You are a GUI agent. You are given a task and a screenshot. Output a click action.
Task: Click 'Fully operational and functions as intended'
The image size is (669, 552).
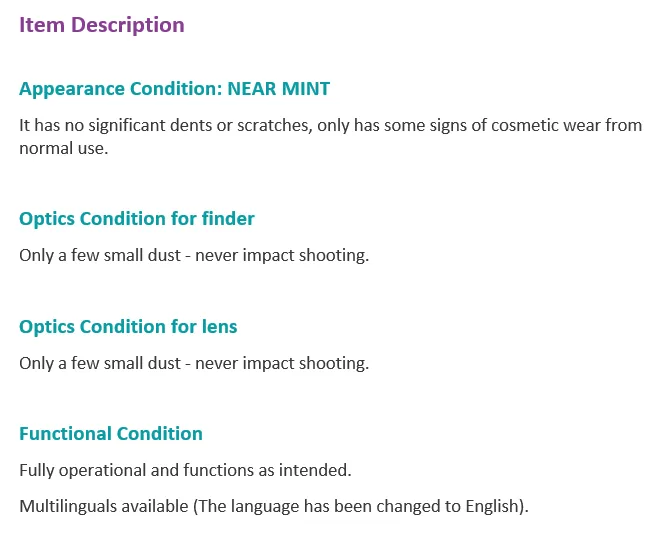[185, 470]
